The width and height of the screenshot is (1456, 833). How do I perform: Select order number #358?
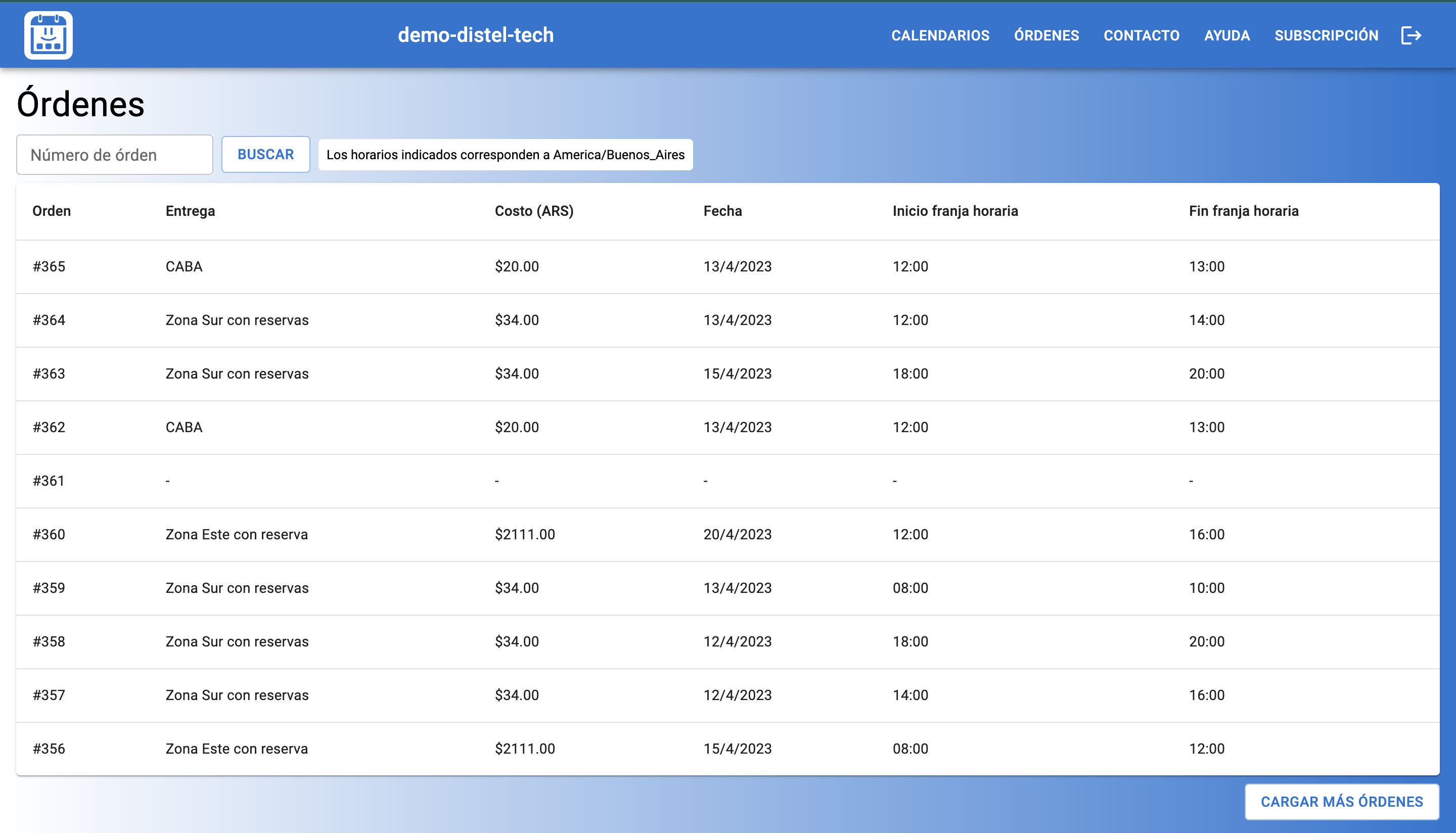pos(49,642)
